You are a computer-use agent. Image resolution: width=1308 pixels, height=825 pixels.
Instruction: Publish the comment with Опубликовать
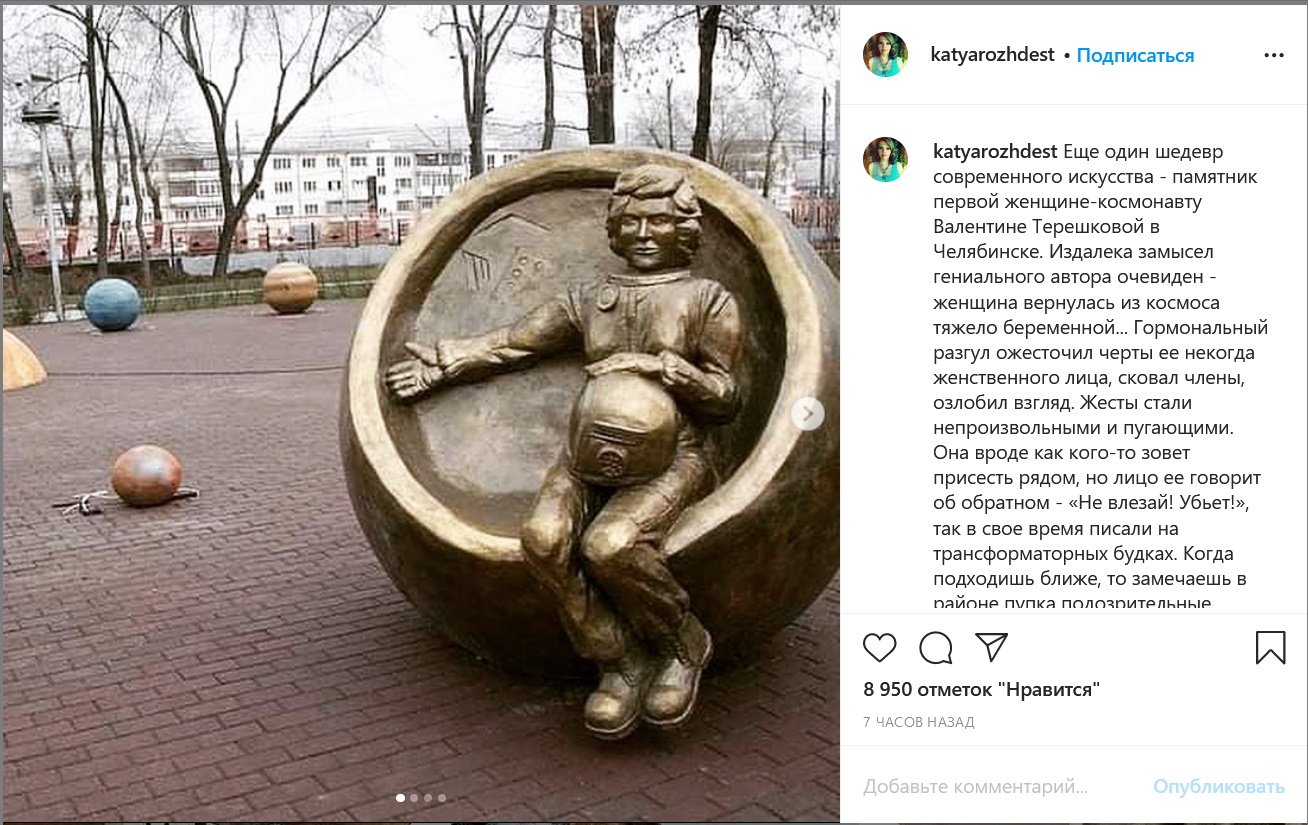tap(1219, 787)
